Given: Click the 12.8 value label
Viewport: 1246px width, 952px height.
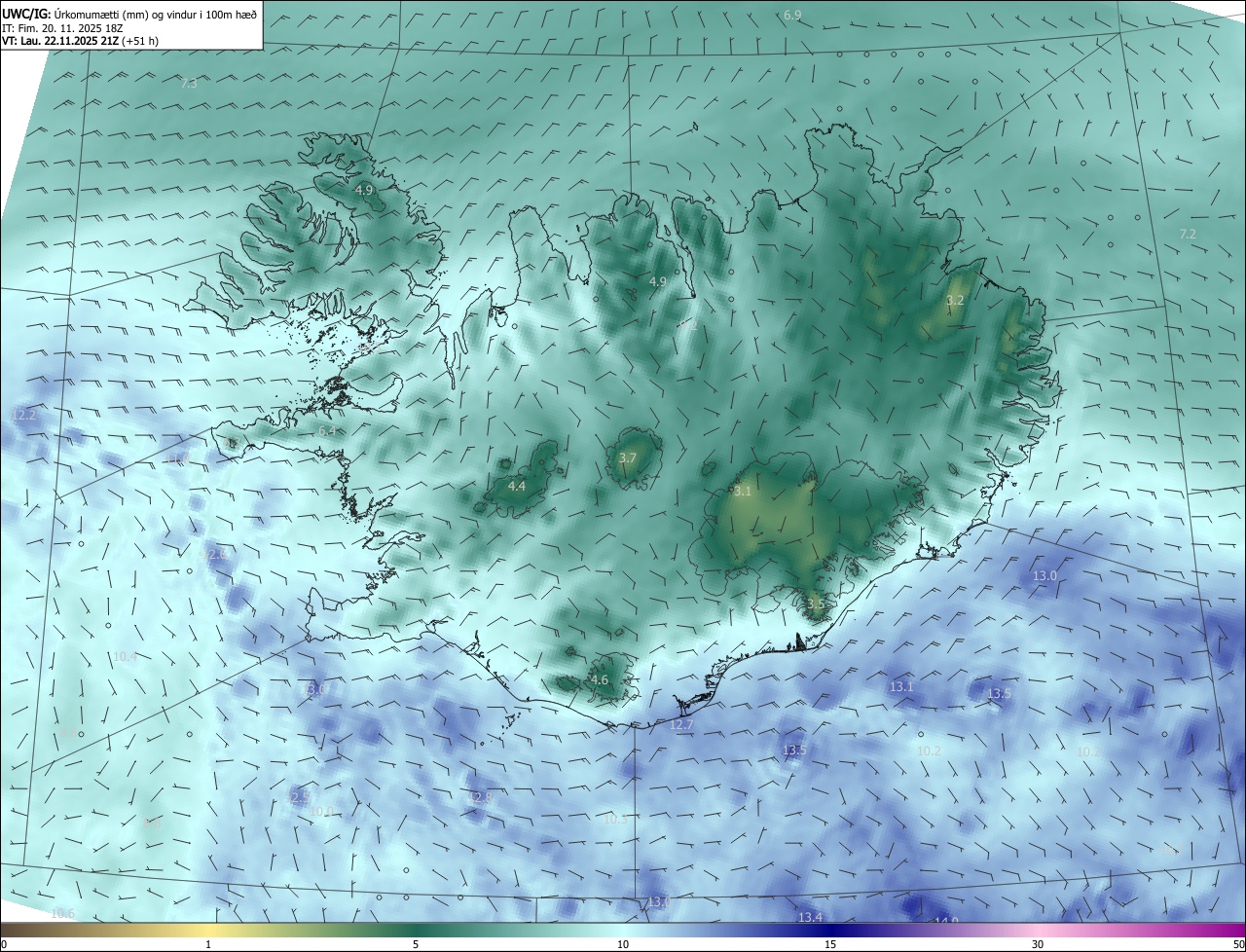Looking at the screenshot, I should (481, 797).
